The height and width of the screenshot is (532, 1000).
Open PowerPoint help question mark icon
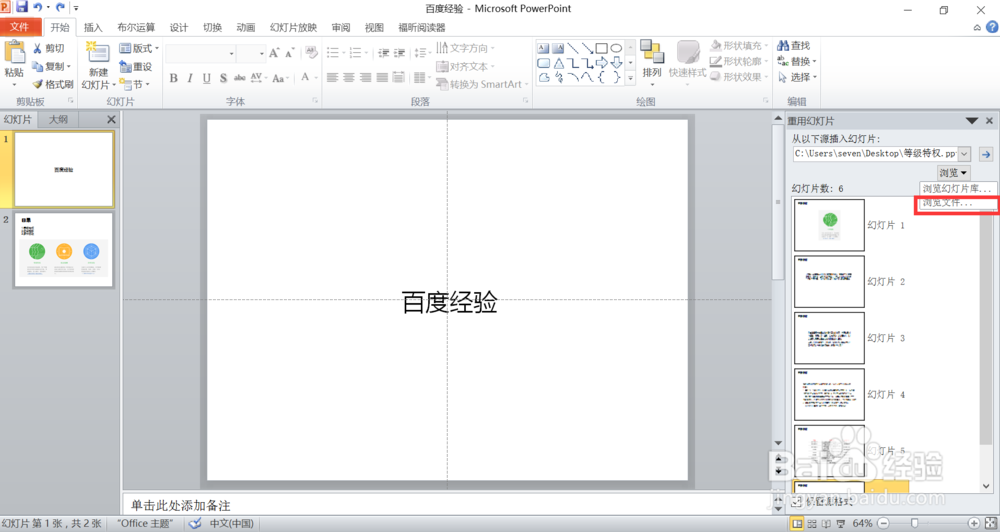click(992, 27)
